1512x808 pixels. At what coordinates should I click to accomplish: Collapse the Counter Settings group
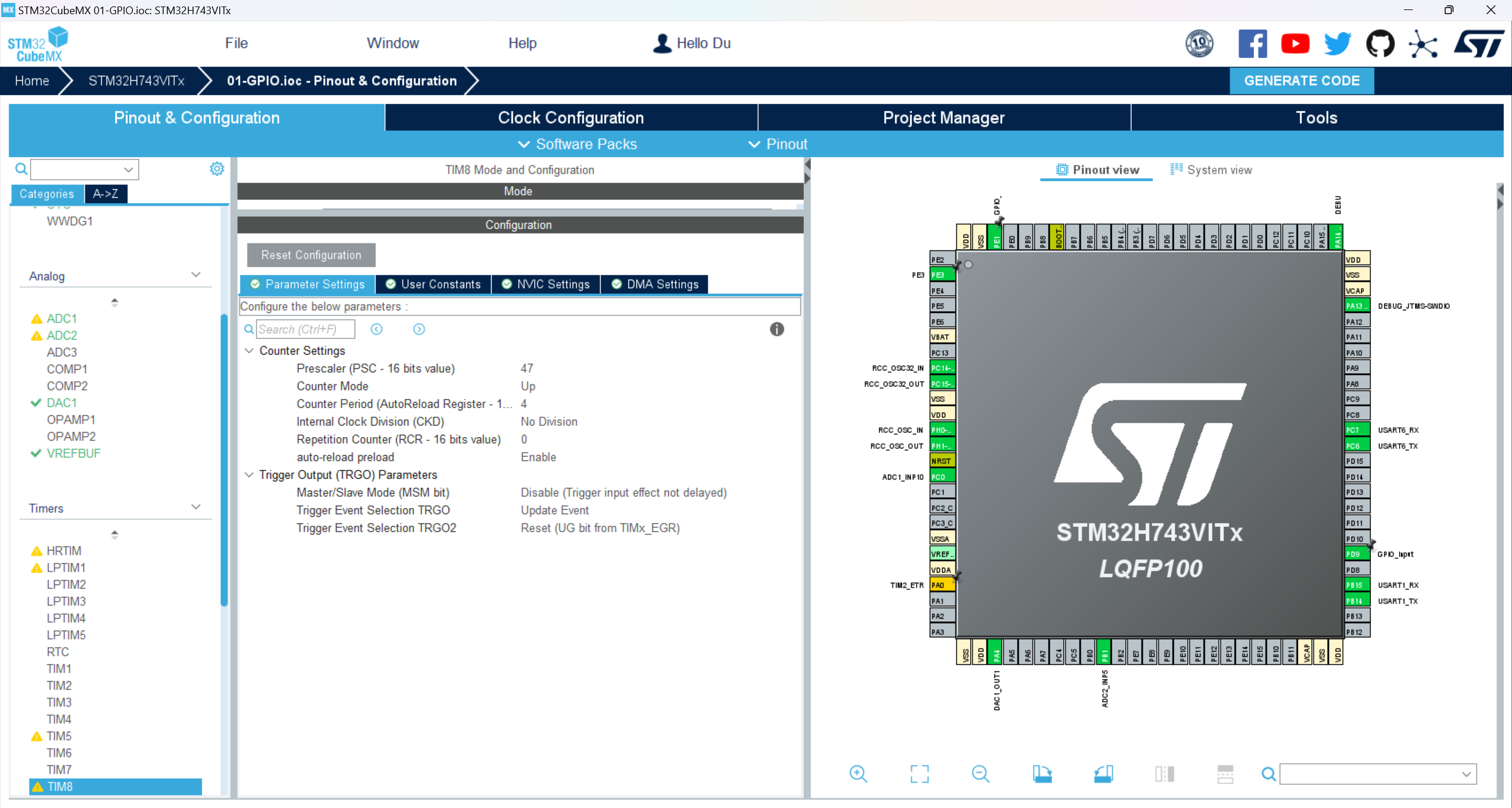point(249,351)
